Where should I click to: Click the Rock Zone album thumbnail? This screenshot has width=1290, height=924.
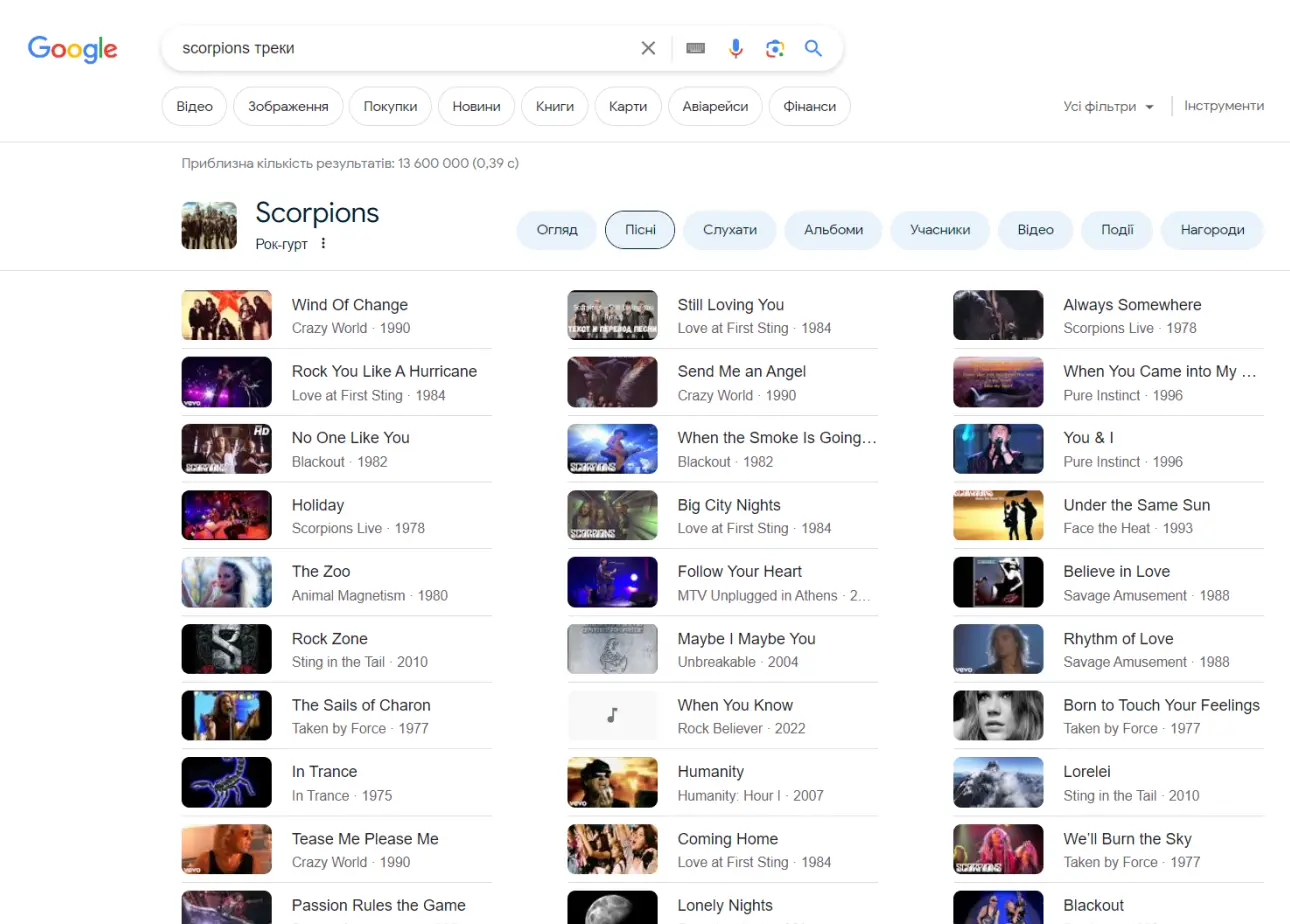coord(227,649)
